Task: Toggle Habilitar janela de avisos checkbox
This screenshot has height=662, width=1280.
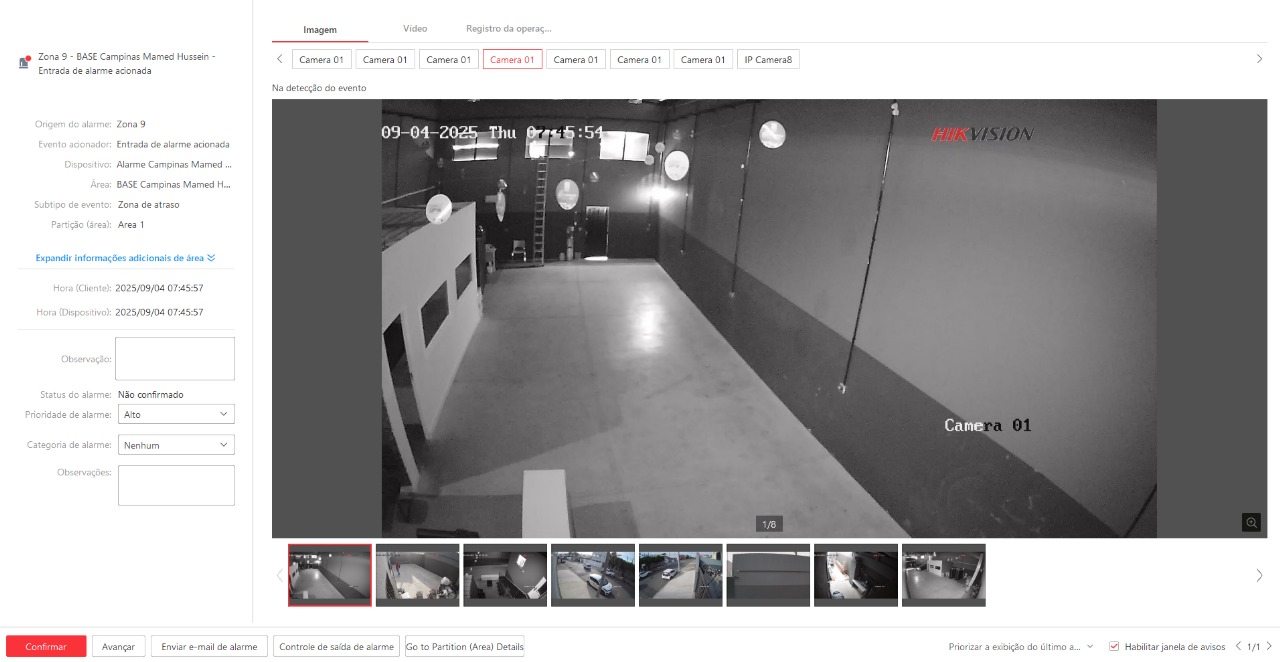Action: click(1114, 647)
